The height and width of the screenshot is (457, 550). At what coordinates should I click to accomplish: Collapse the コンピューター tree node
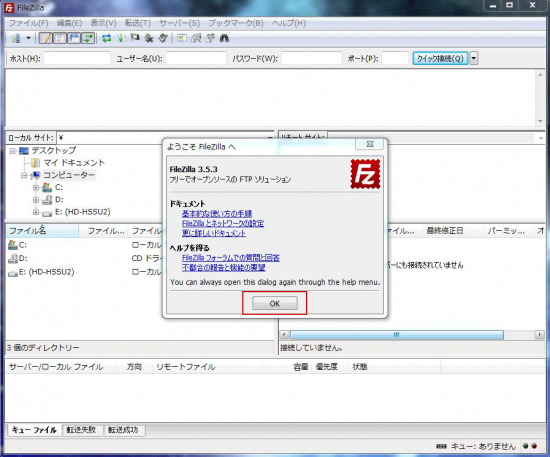[x=24, y=175]
